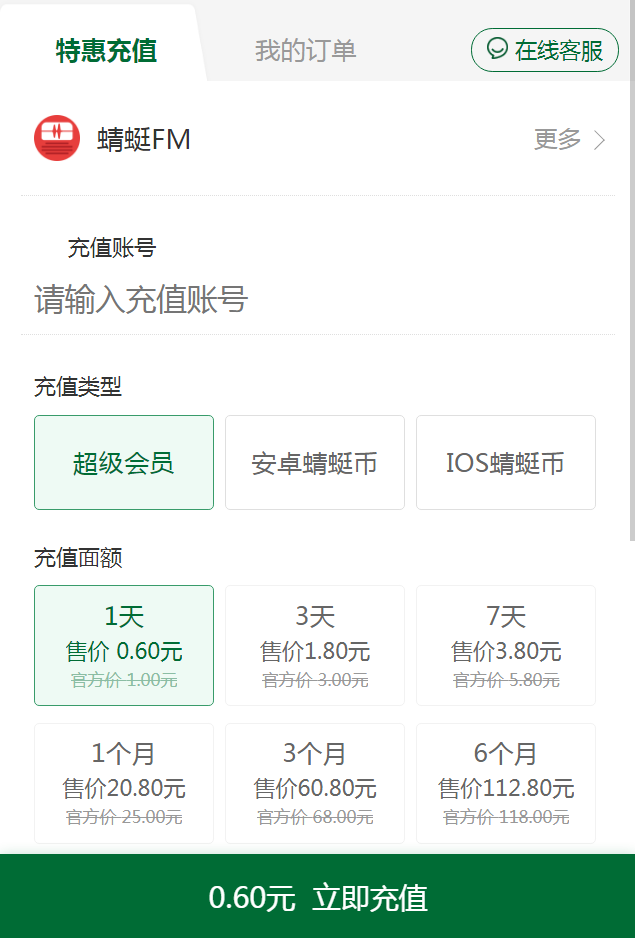Image resolution: width=635 pixels, height=938 pixels.
Task: Choose the 7天 3.80元 option
Action: coord(506,646)
